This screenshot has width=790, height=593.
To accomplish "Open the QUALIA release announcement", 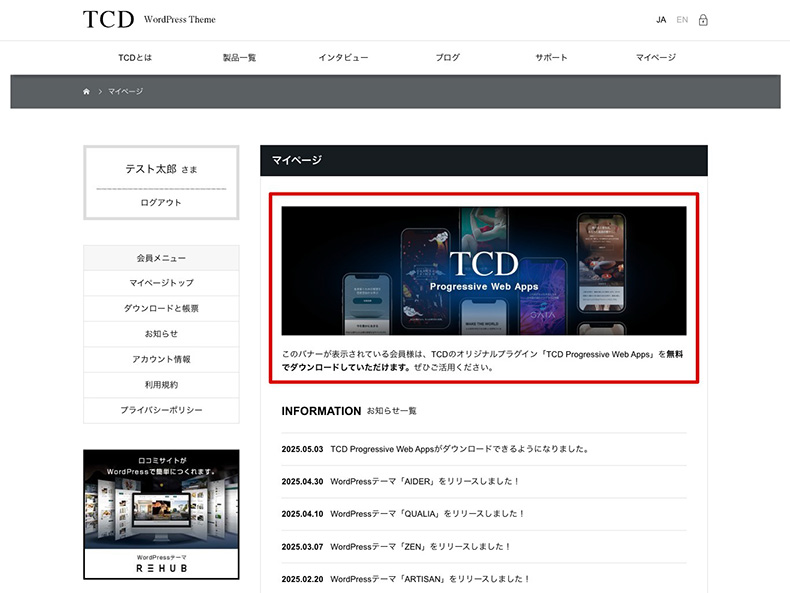I will (x=427, y=514).
